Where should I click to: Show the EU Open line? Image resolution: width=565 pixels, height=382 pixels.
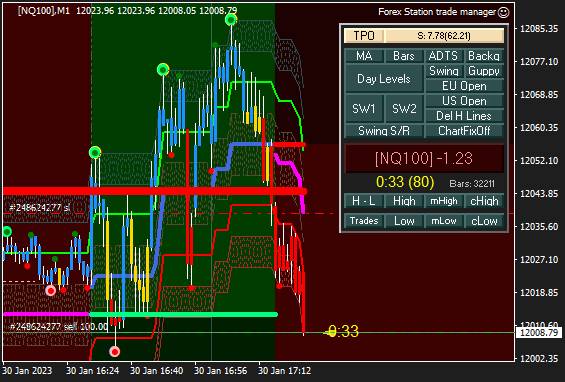tap(464, 86)
